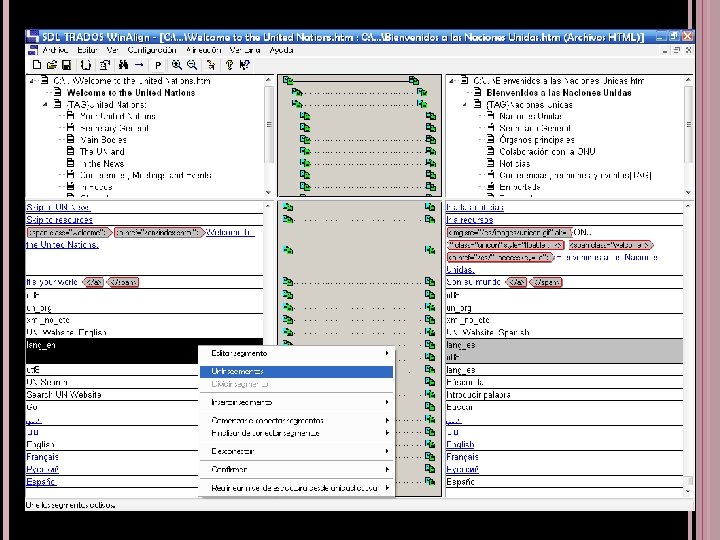Click target connector icon on Órganos principales row
The width and height of the screenshot is (720, 540).
pos(430,139)
